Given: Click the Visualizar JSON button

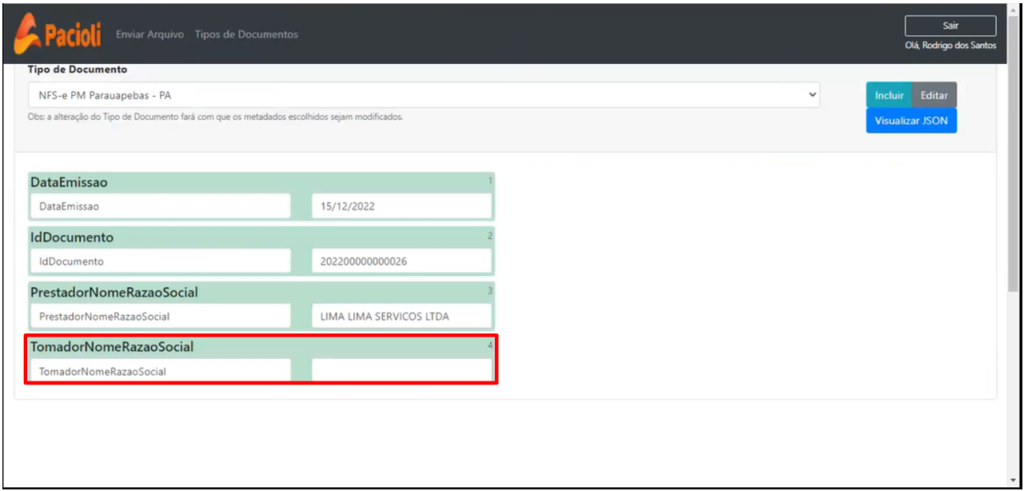Looking at the screenshot, I should coord(911,121).
